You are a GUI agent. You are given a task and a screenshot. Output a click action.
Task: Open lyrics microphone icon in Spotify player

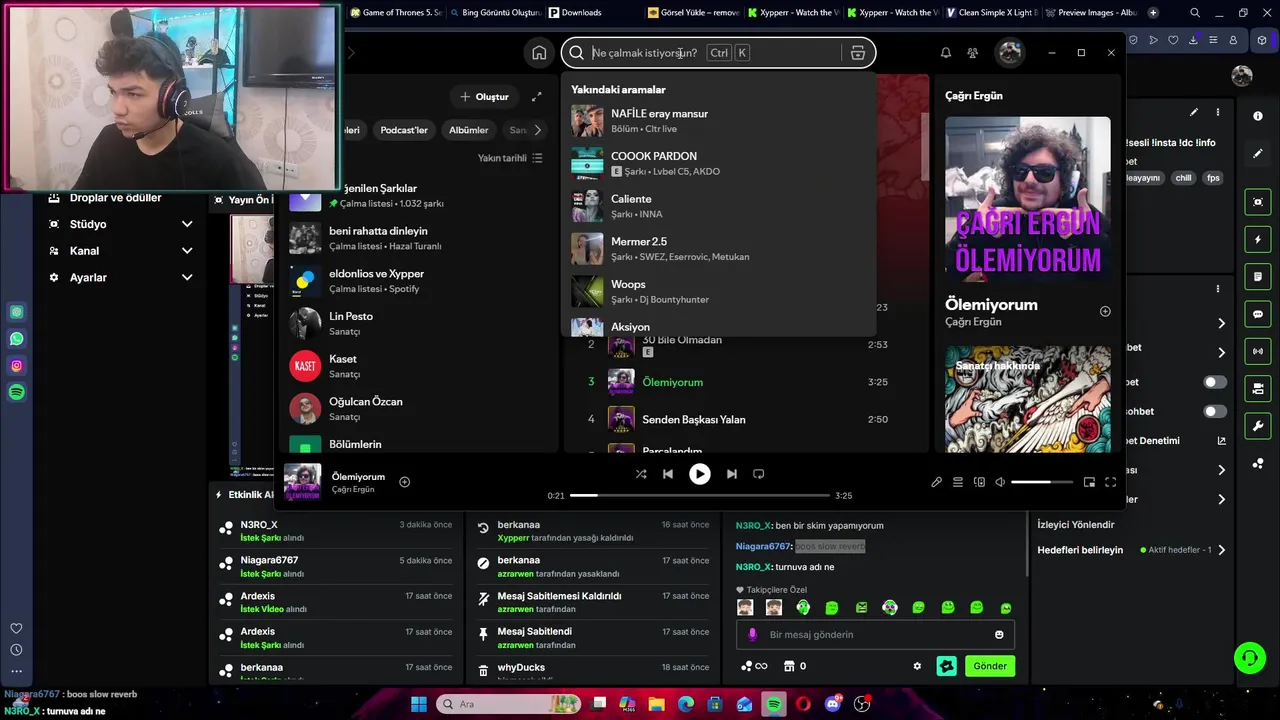936,482
